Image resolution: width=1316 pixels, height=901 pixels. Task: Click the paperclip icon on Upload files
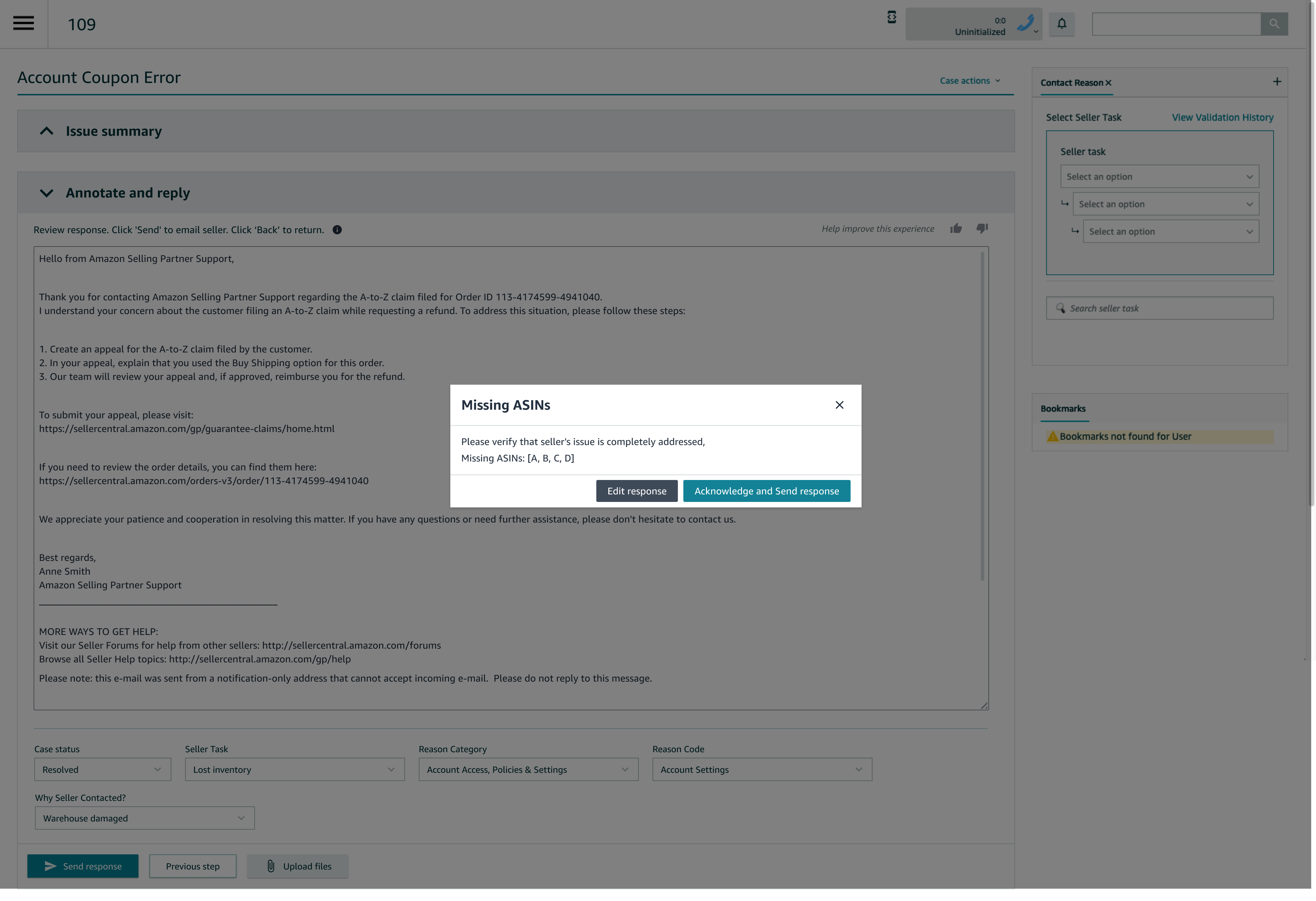tap(271, 866)
